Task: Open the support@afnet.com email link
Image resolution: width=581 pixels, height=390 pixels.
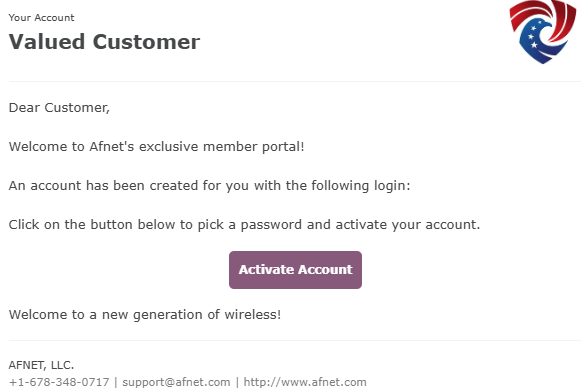Action: tap(176, 382)
